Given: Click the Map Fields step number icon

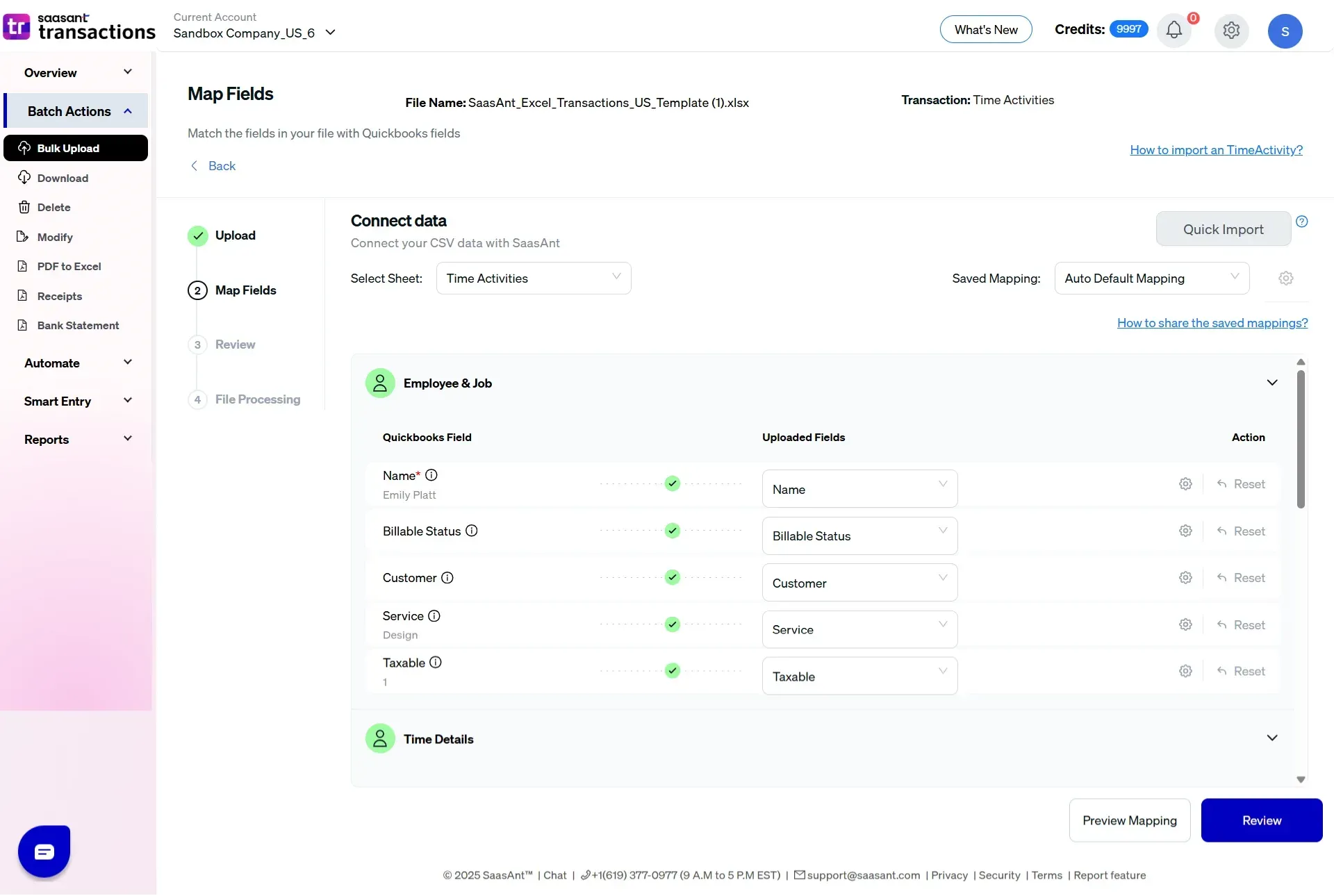Looking at the screenshot, I should pyautogui.click(x=197, y=291).
